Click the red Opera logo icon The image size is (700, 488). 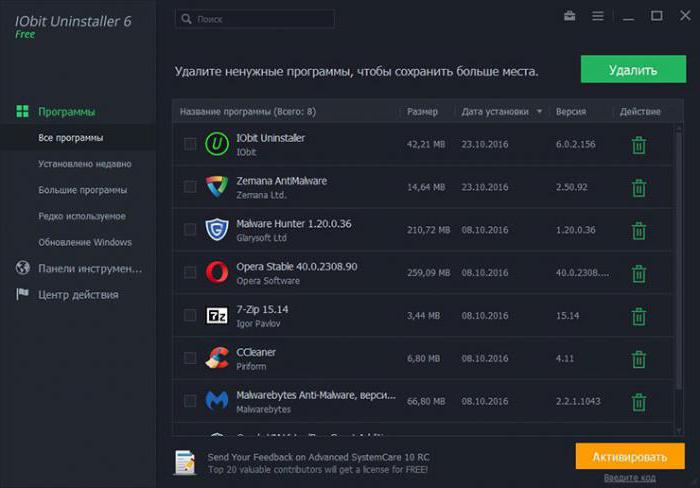coord(217,272)
